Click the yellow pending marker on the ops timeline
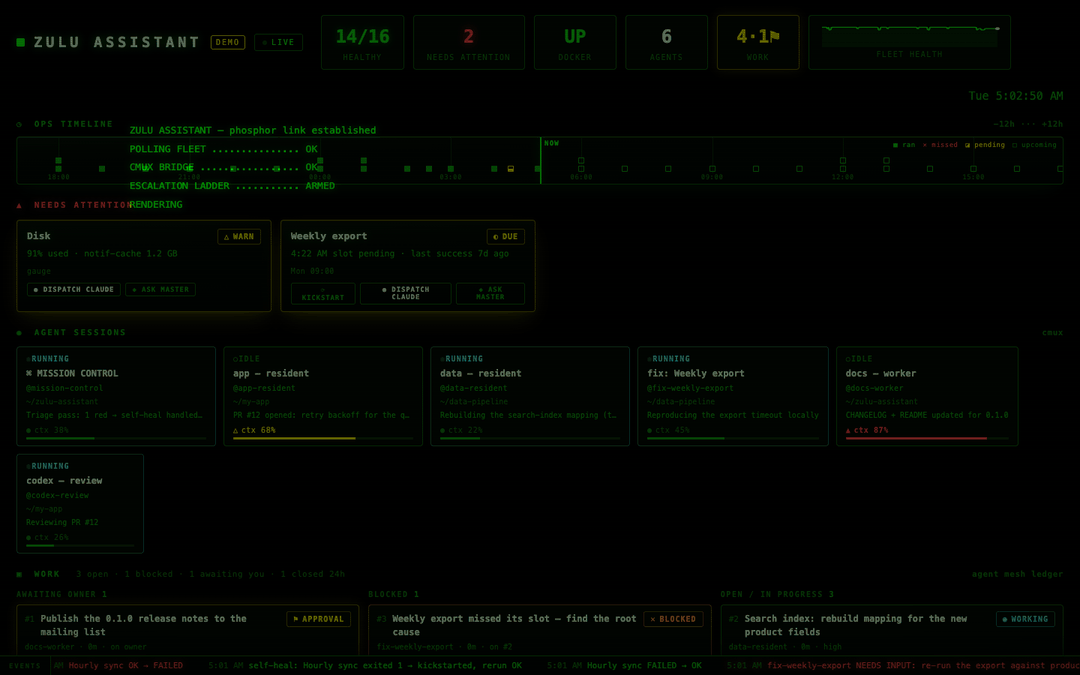The height and width of the screenshot is (675, 1080). coord(510,168)
